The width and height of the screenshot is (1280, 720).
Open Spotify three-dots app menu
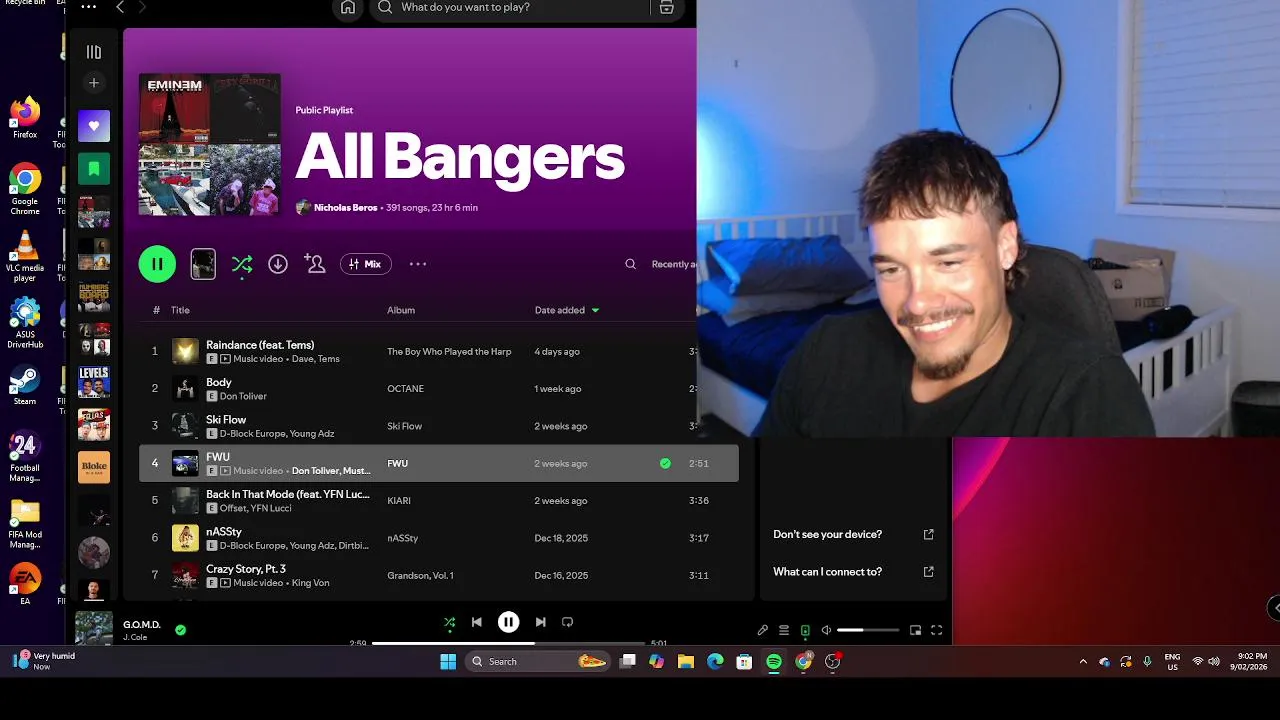pos(89,7)
